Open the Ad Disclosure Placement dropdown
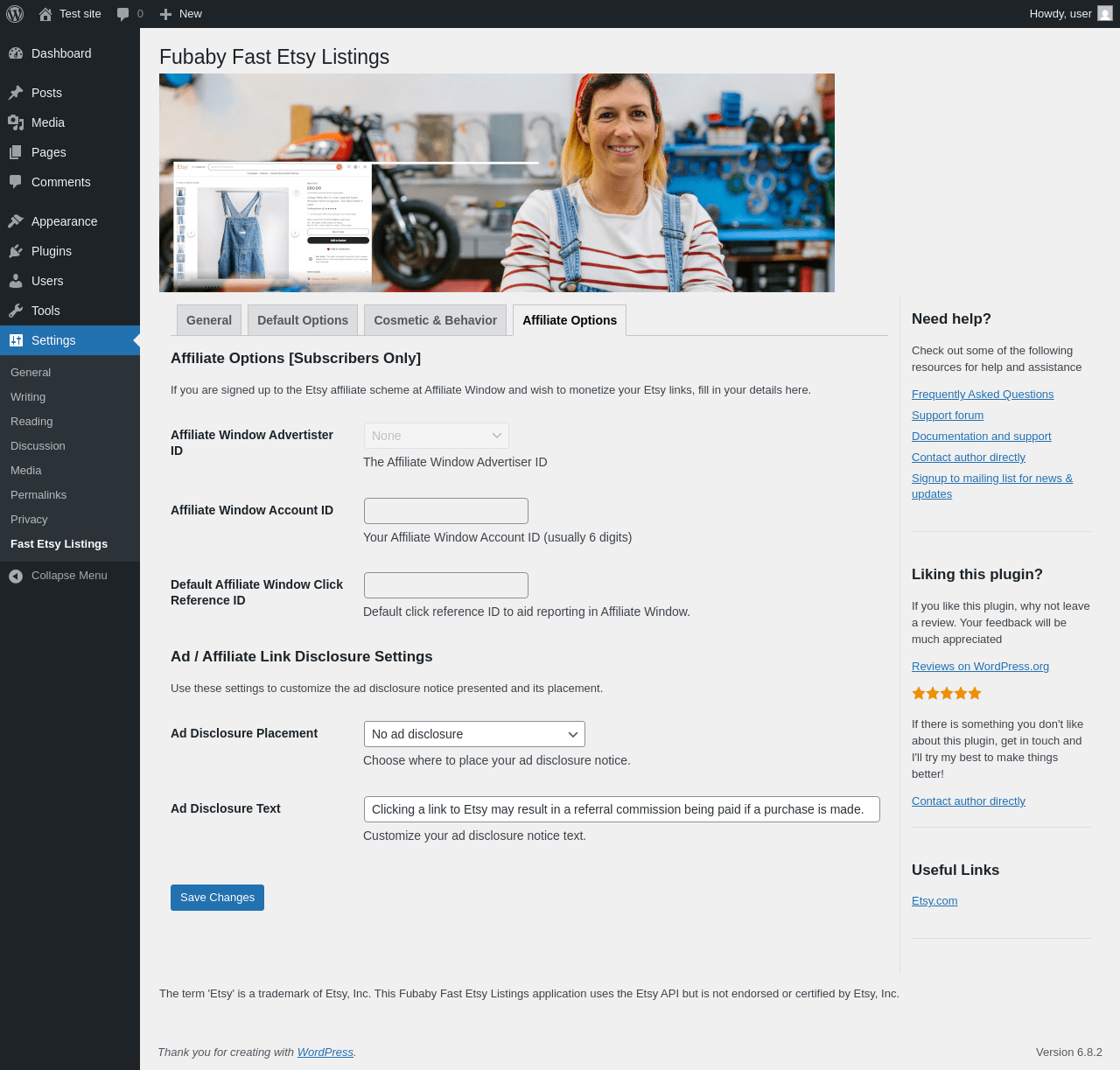The height and width of the screenshot is (1070, 1120). (474, 734)
